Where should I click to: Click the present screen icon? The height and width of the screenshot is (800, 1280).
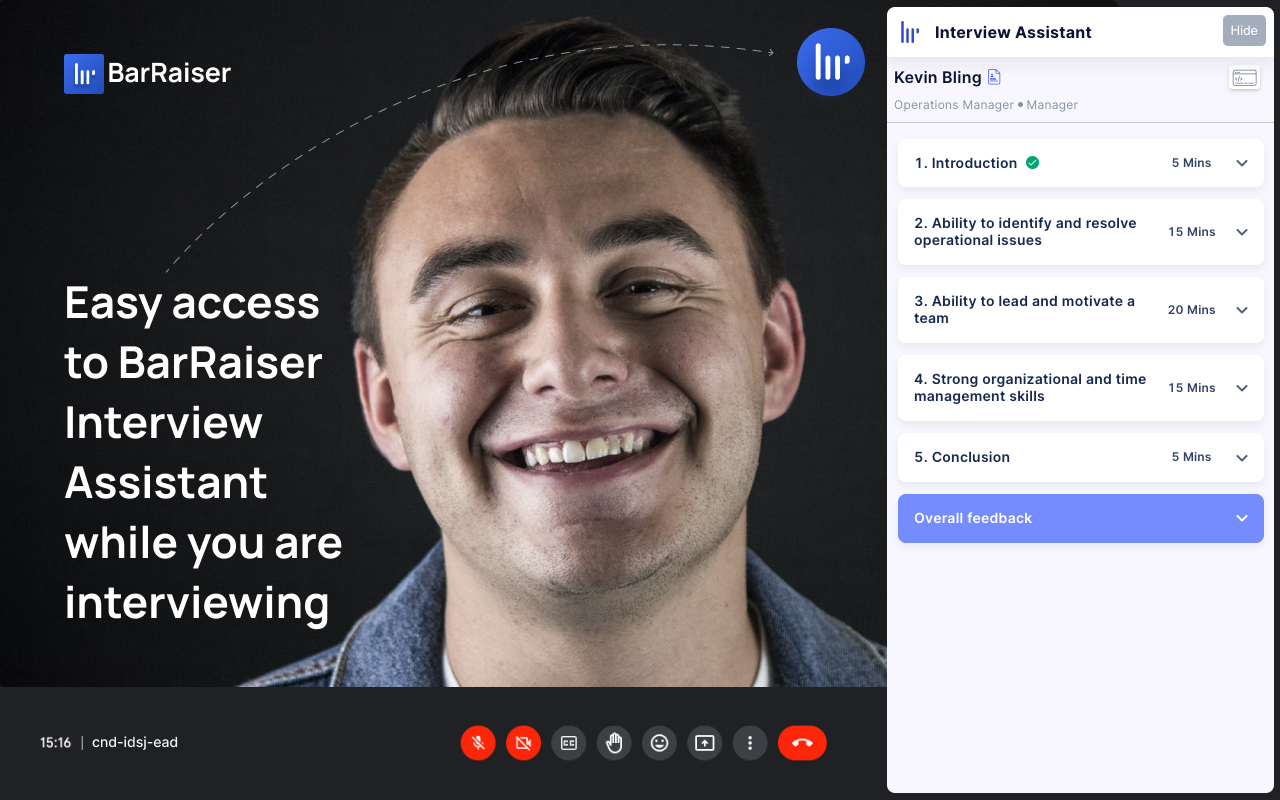(705, 743)
